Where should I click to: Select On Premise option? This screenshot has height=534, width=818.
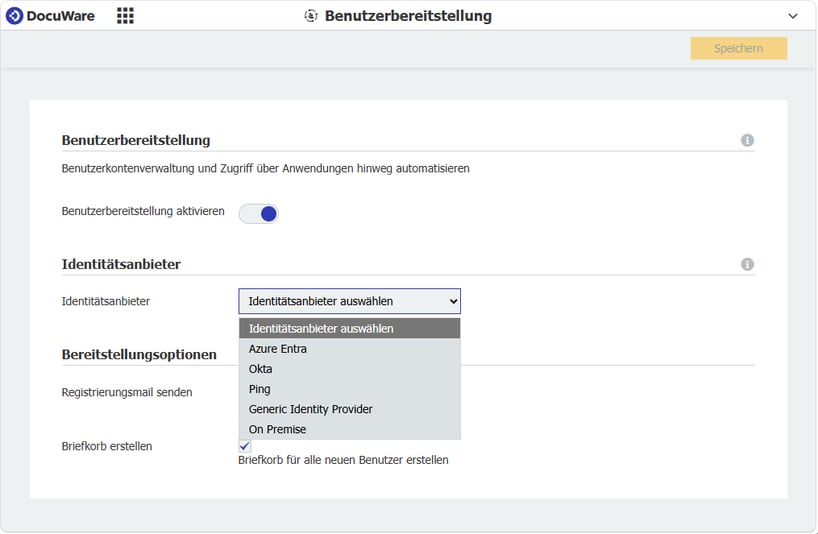pos(350,429)
